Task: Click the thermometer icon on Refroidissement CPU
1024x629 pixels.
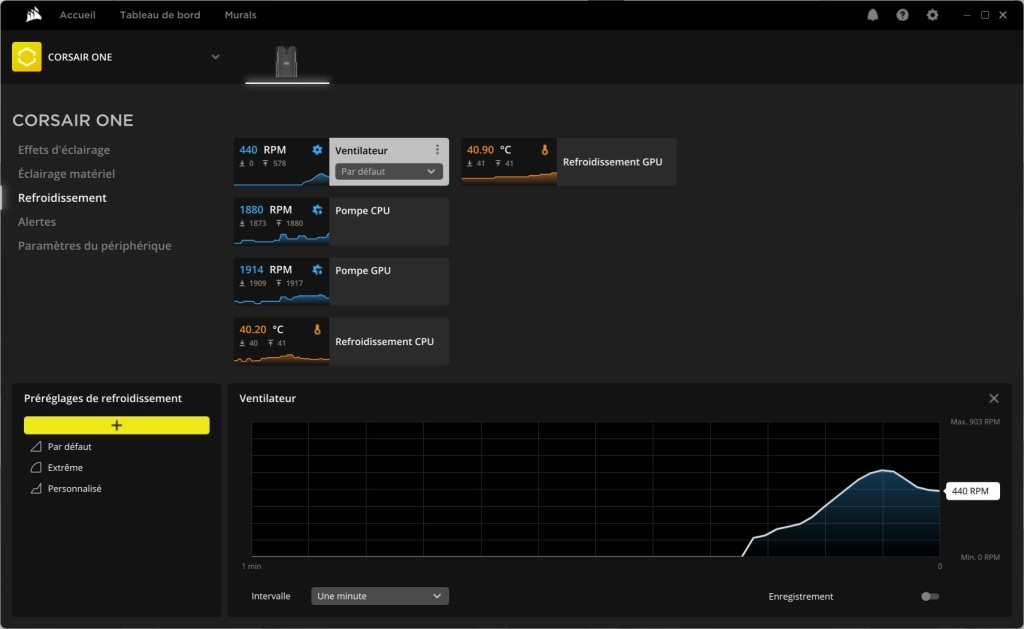Action: [317, 328]
